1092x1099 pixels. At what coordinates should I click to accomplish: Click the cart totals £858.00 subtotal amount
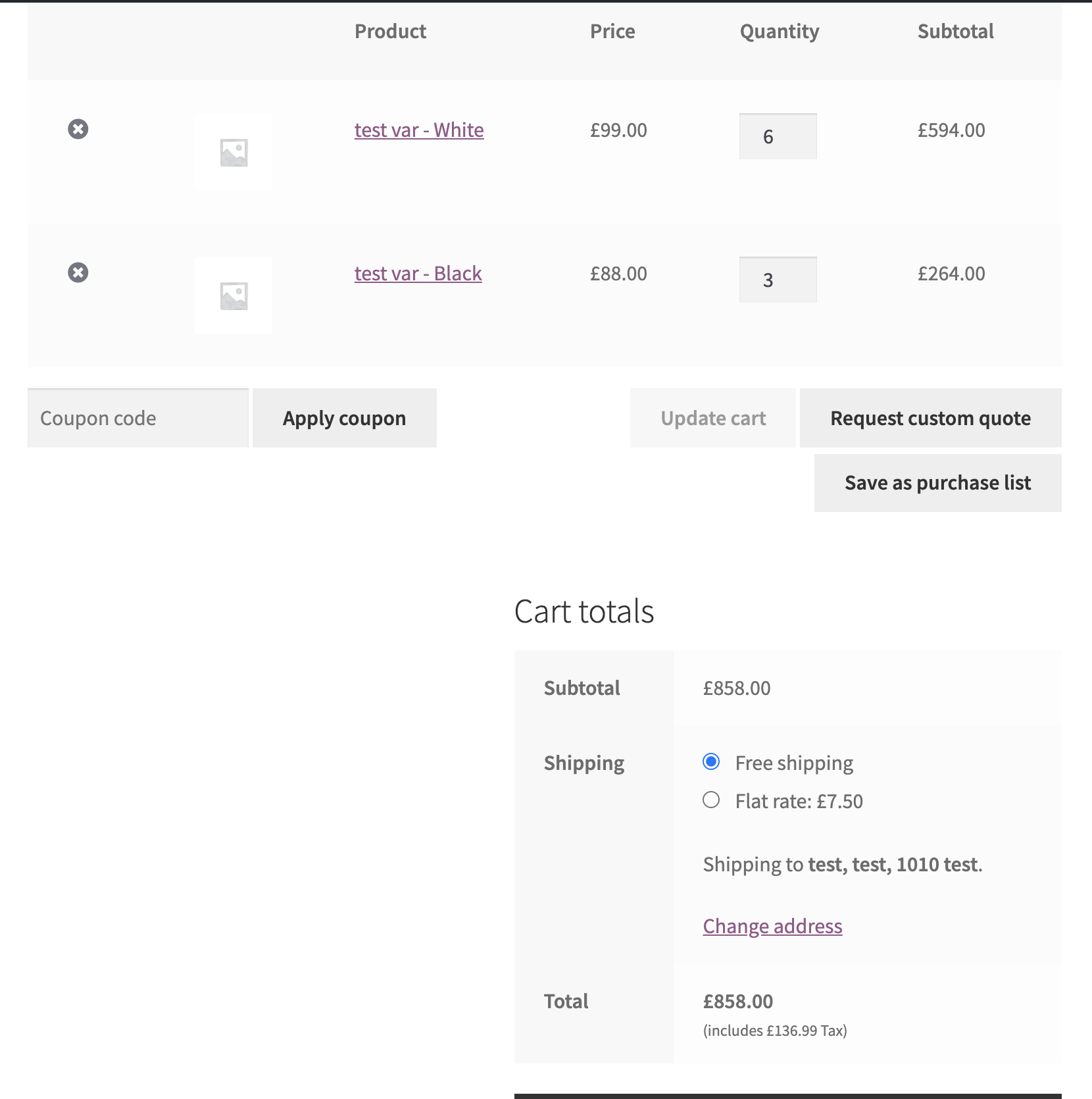click(737, 688)
